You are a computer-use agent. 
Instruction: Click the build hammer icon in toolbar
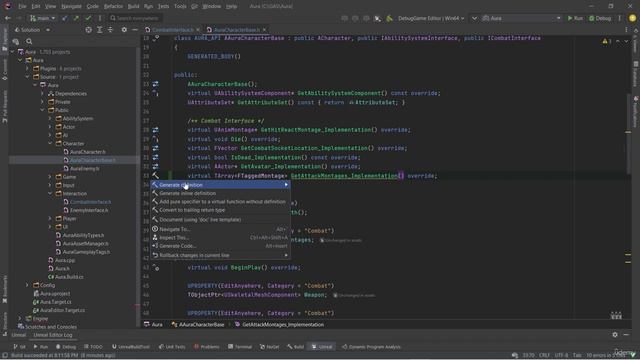tap(389, 18)
